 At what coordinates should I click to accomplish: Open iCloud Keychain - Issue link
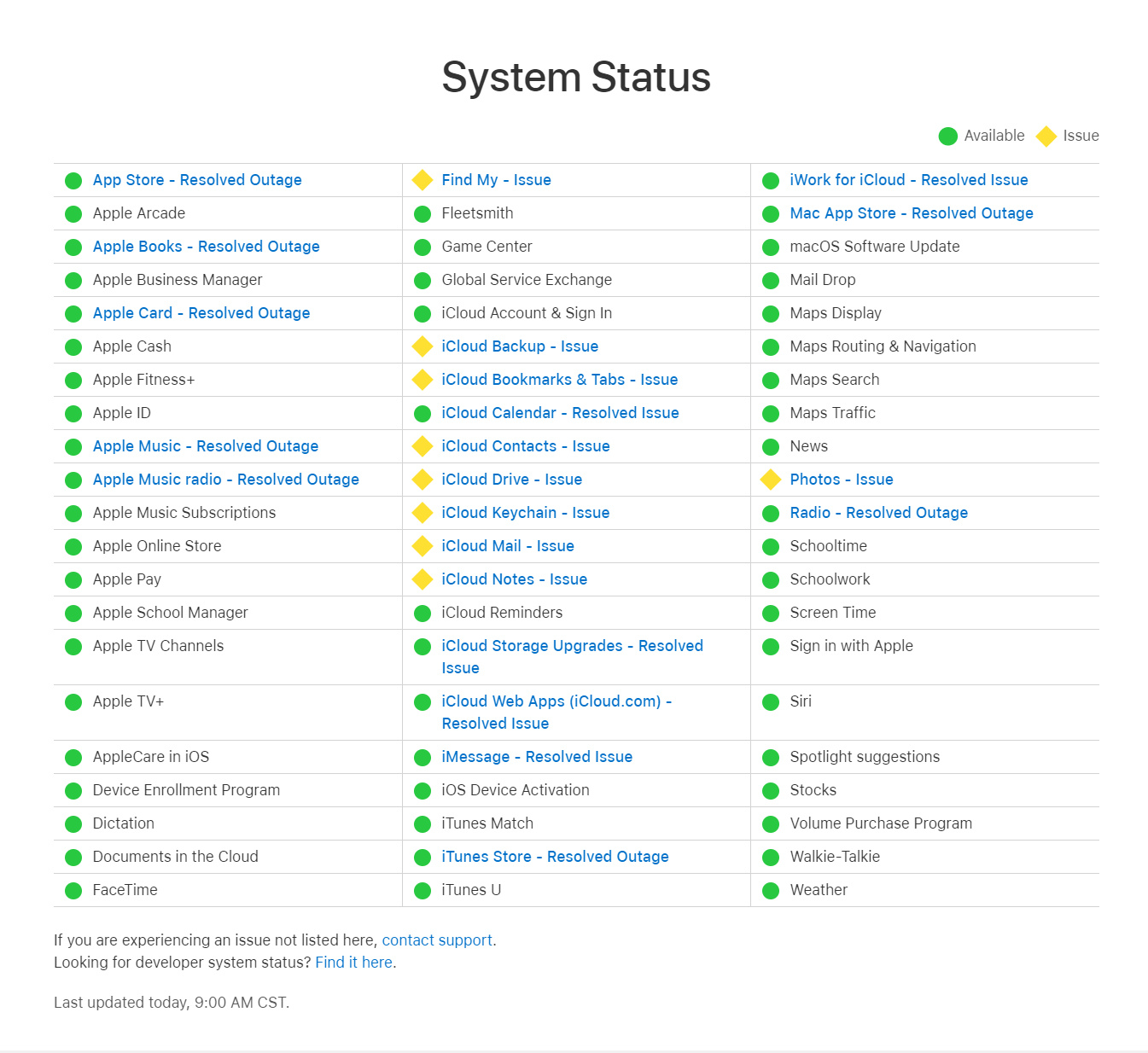(526, 513)
